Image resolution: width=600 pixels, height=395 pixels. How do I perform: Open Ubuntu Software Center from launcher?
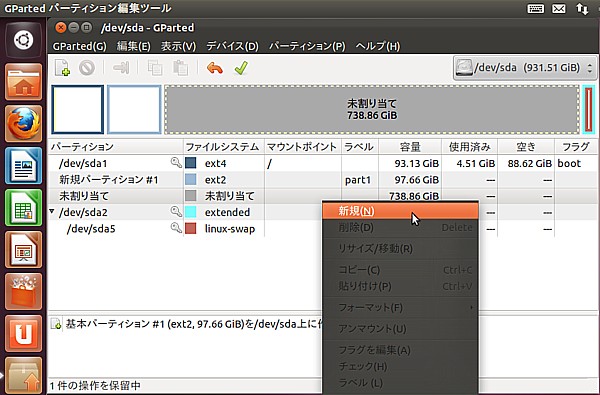click(24, 292)
